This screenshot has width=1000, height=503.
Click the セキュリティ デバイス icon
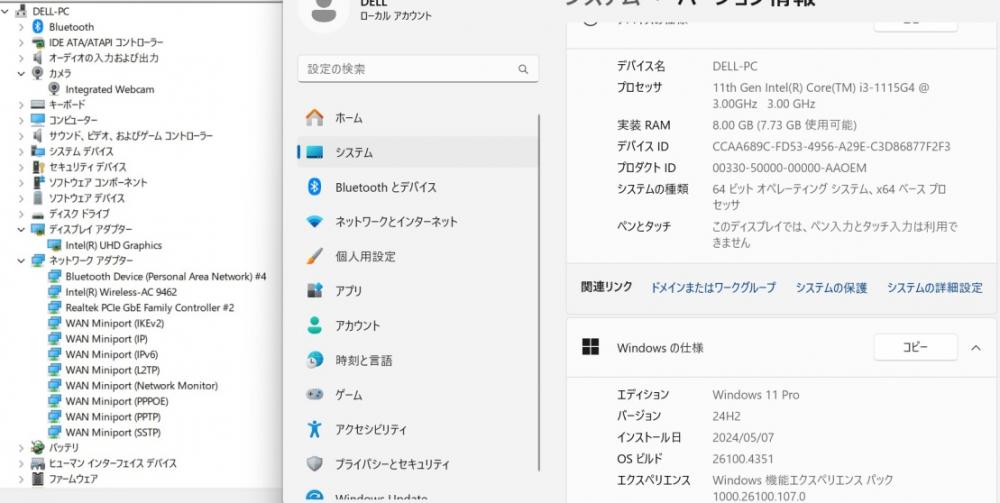coord(38,167)
